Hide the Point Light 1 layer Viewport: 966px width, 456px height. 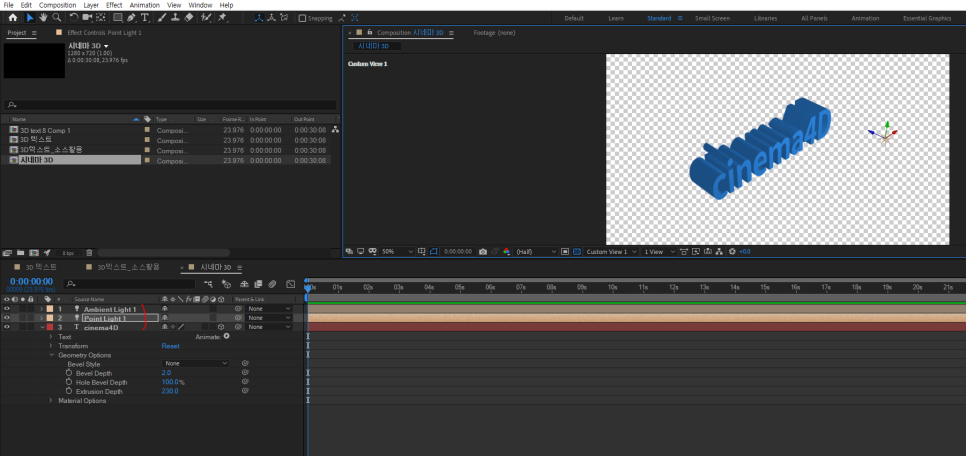click(7, 318)
